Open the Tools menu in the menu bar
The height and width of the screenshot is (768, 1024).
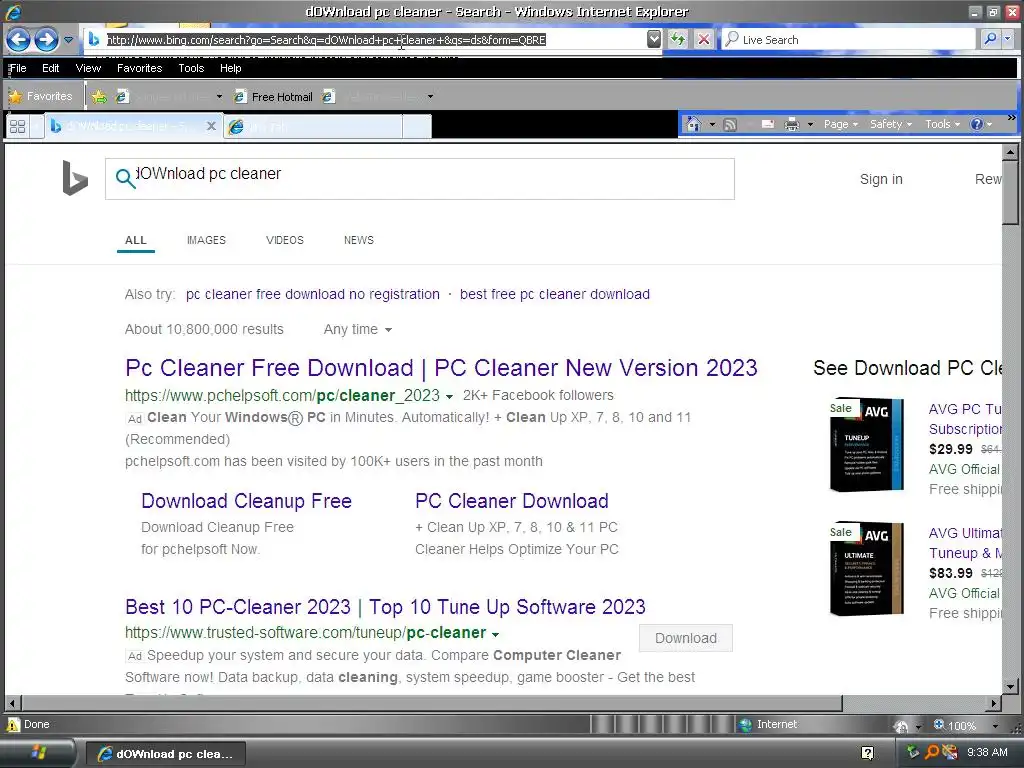click(191, 68)
